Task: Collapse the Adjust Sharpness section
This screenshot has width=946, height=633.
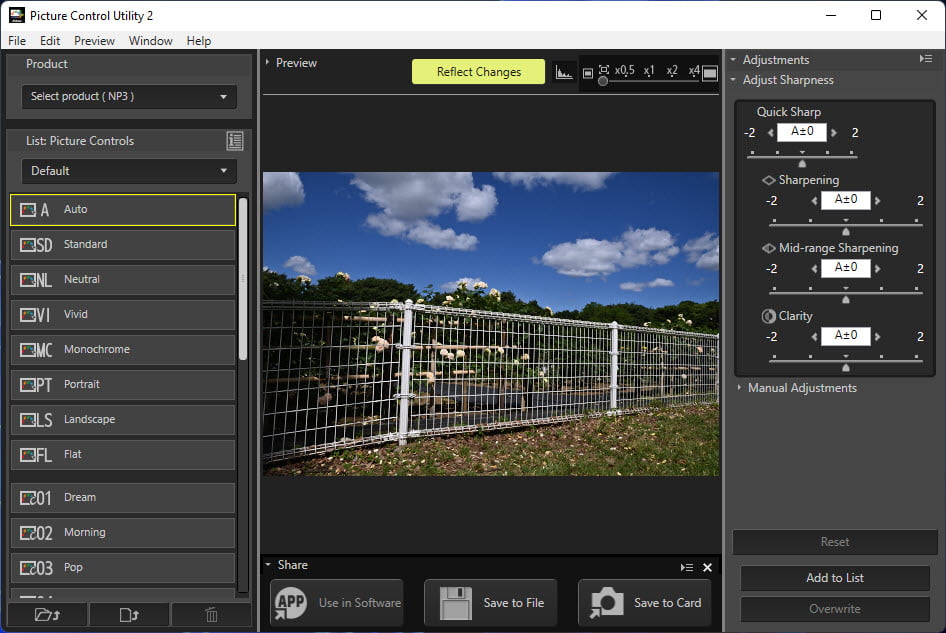Action: [x=733, y=80]
